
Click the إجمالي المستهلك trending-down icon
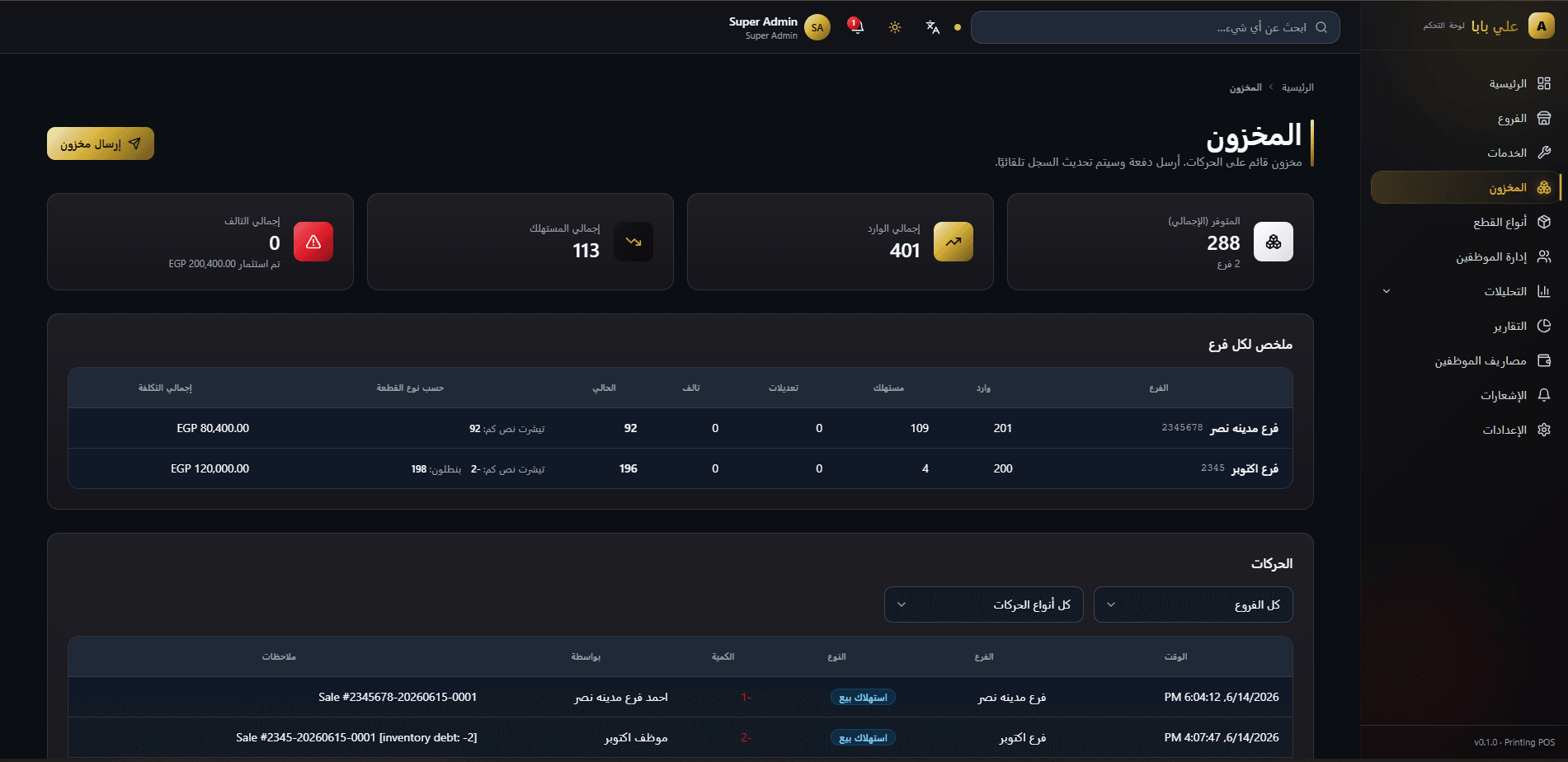point(633,242)
